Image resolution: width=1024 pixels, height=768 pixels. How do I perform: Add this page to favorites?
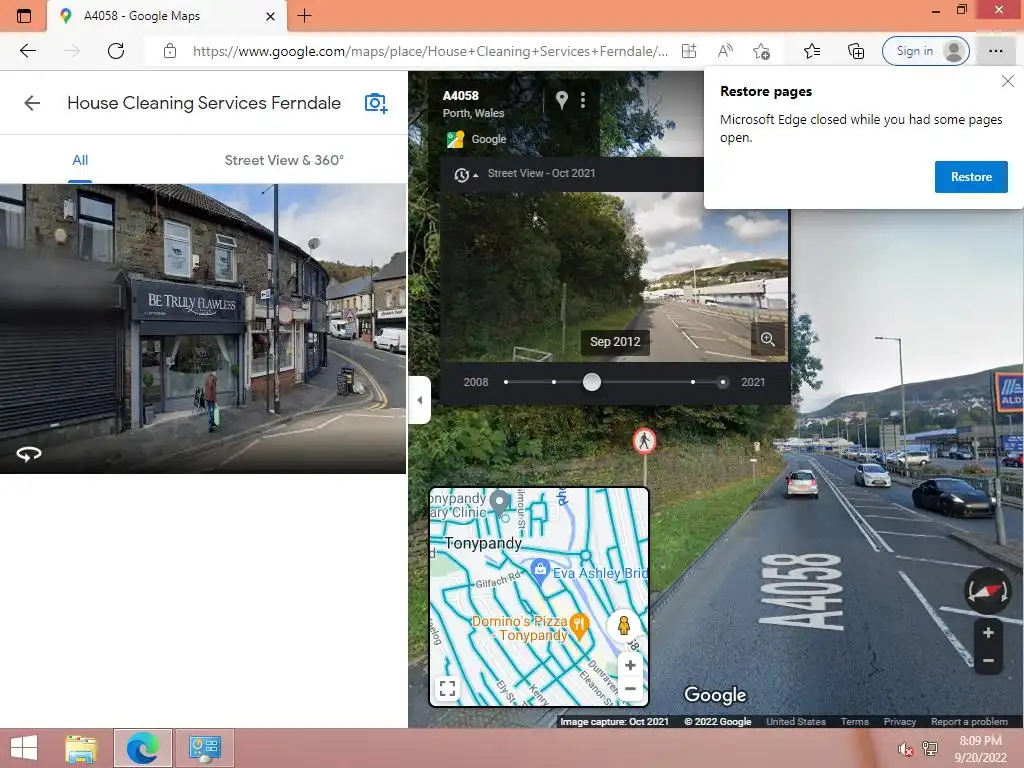point(761,51)
